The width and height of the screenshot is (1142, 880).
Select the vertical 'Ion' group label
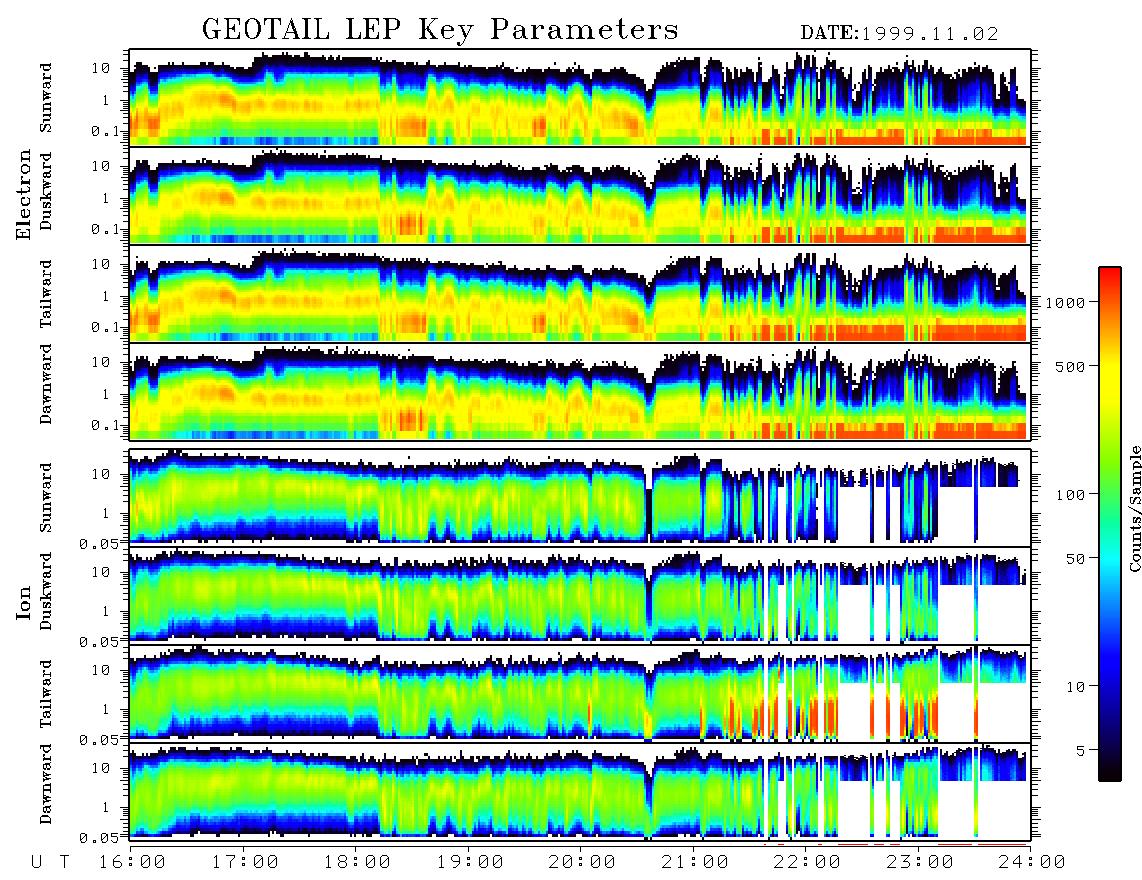pyautogui.click(x=24, y=602)
